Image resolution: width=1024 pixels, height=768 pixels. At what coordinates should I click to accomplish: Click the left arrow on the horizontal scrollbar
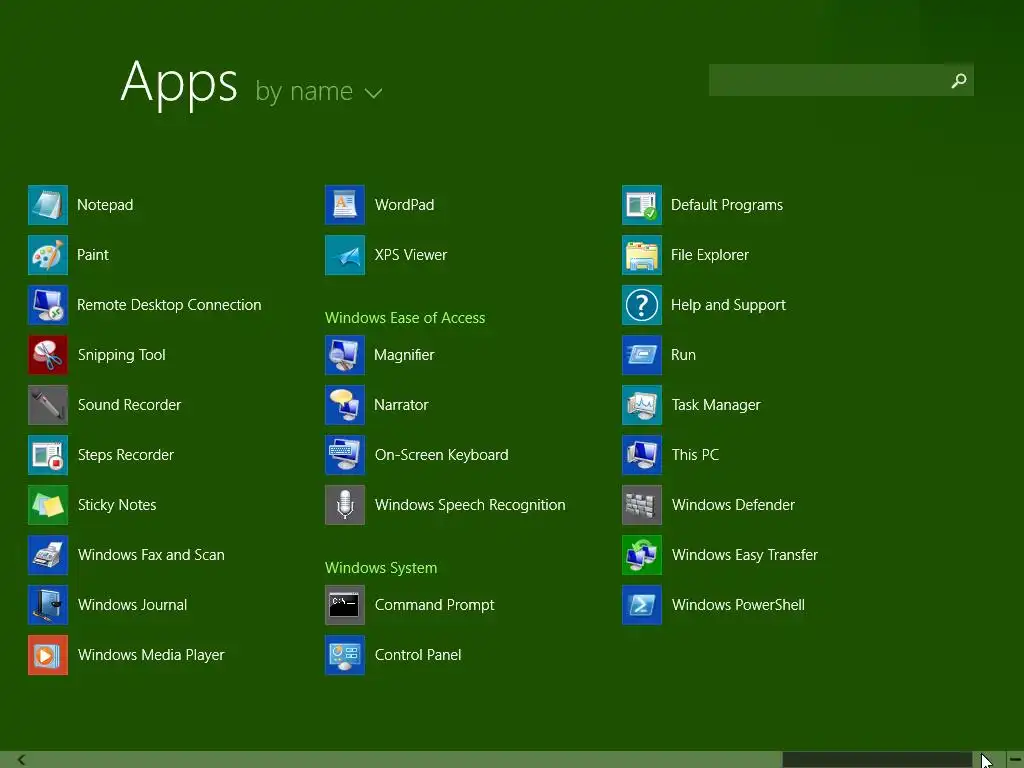click(22, 760)
